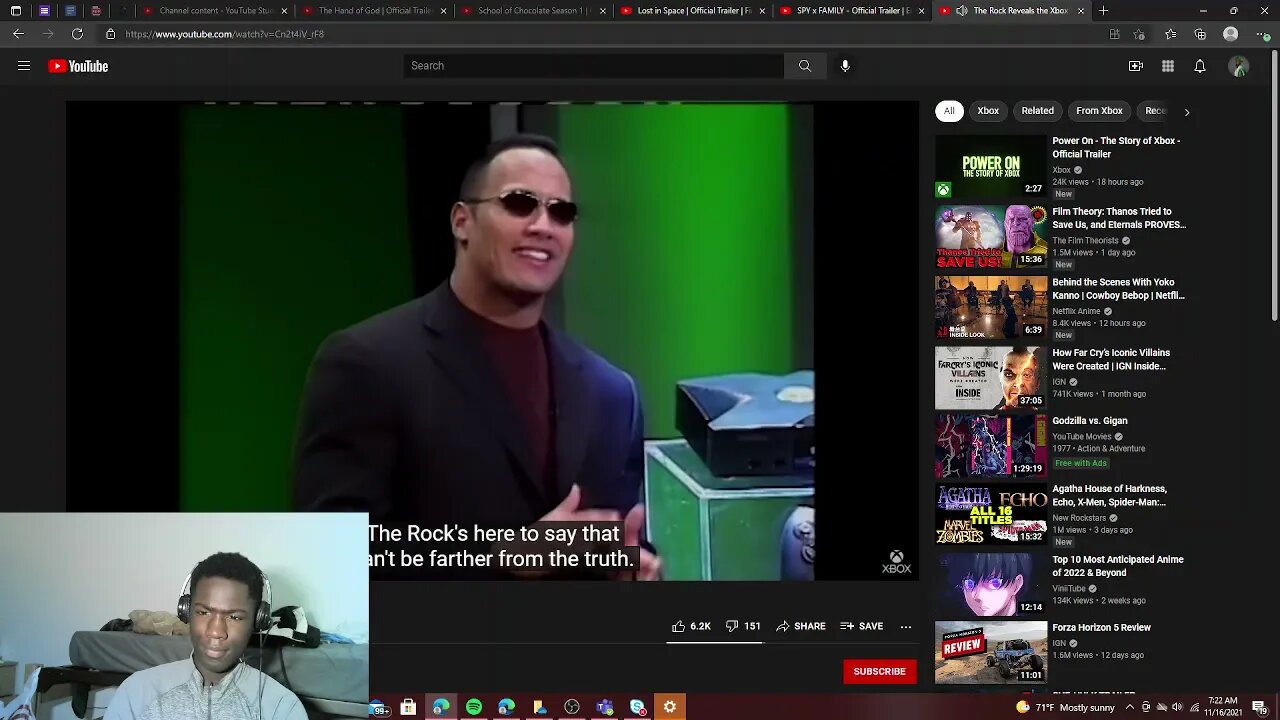Open Settings gear on the taskbar
The image size is (1280, 720).
670,707
